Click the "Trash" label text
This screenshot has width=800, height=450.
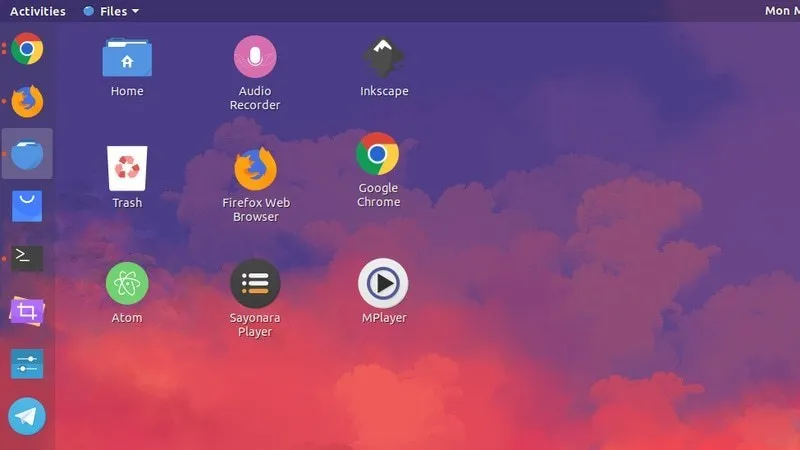pos(127,203)
